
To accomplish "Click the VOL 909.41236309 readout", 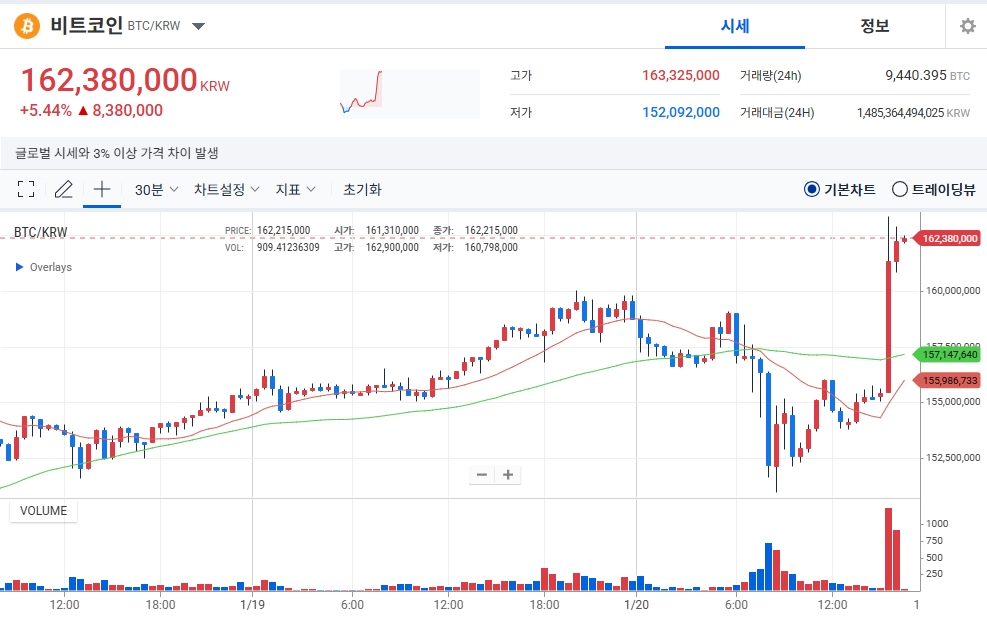I will click(272, 247).
